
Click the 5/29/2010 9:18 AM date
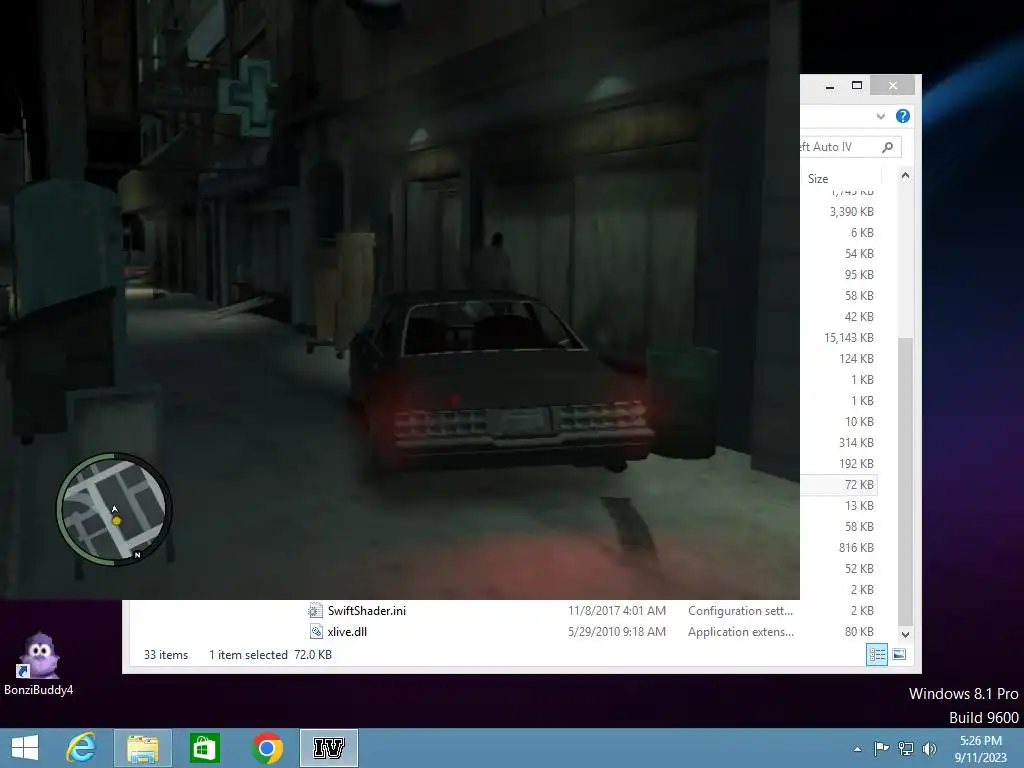point(616,632)
